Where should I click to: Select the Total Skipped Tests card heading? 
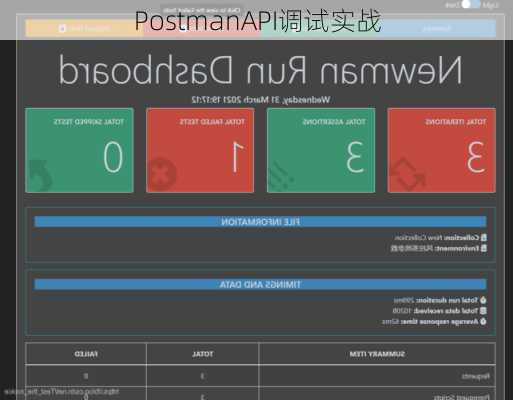click(x=89, y=122)
